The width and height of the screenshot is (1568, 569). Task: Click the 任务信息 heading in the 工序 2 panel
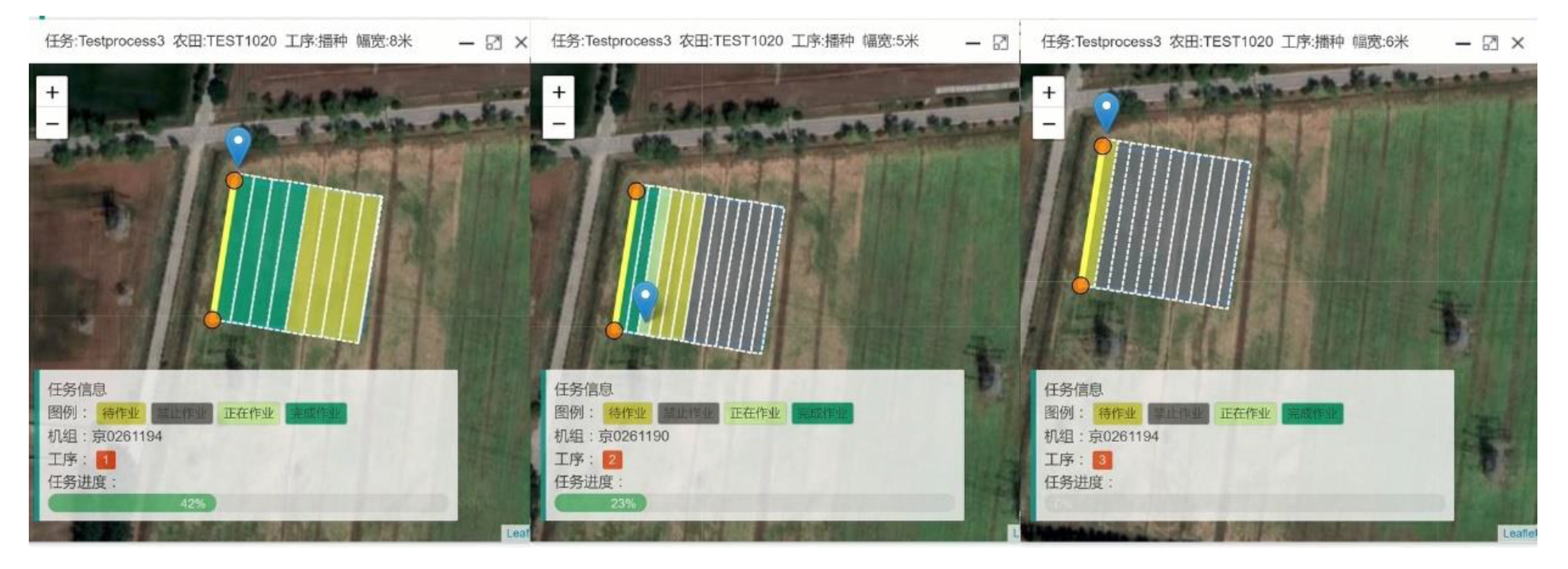click(x=583, y=389)
